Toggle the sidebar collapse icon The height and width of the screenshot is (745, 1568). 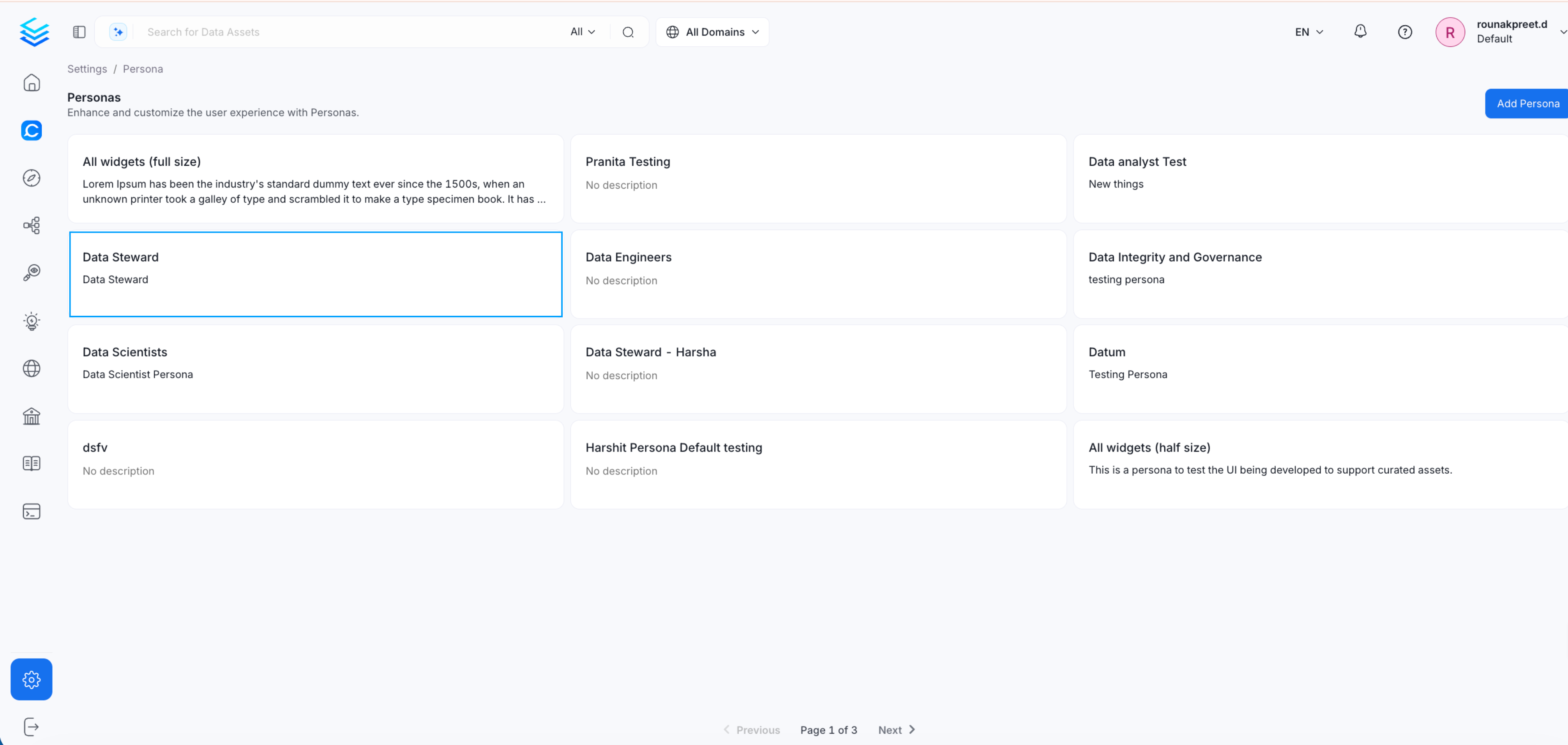tap(79, 32)
